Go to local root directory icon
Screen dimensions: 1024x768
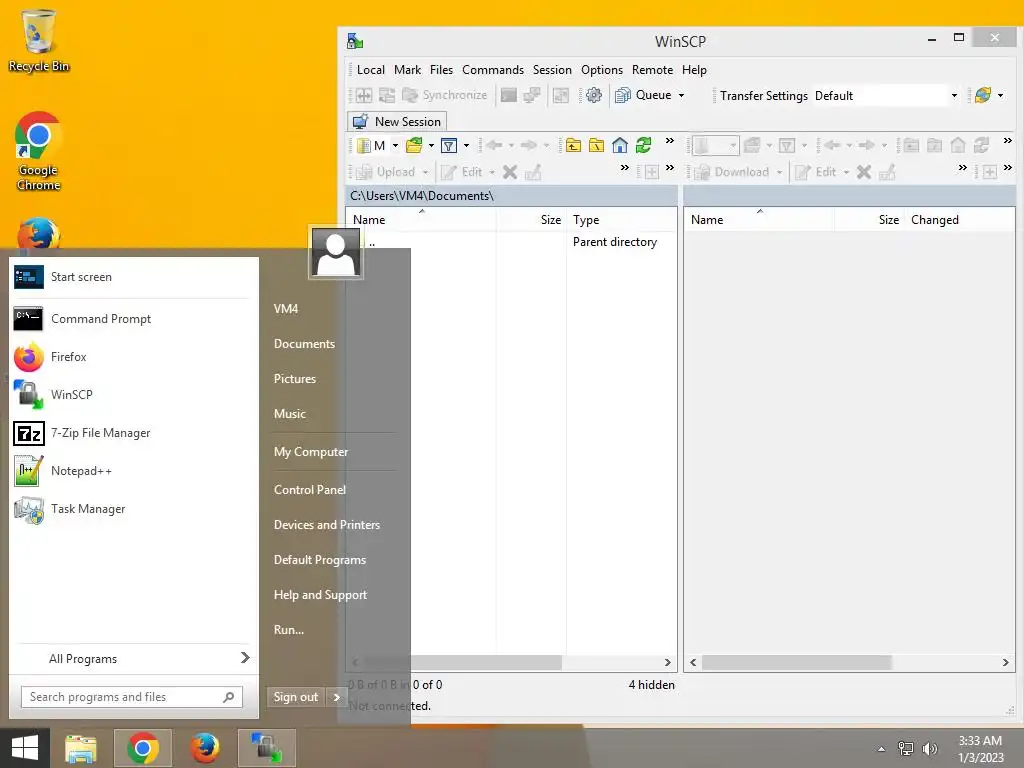click(596, 146)
